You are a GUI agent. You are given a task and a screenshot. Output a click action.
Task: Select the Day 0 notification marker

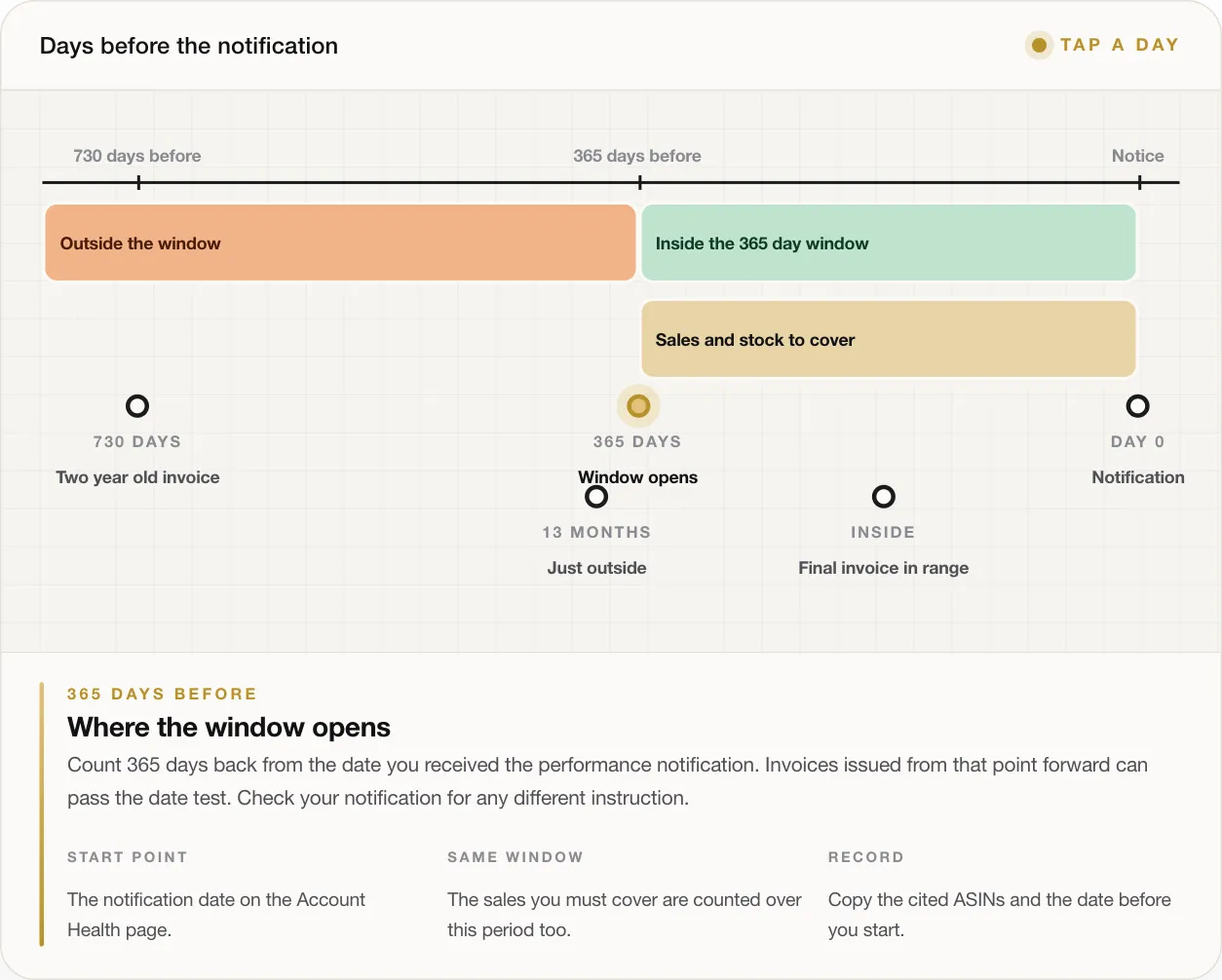tap(1137, 406)
